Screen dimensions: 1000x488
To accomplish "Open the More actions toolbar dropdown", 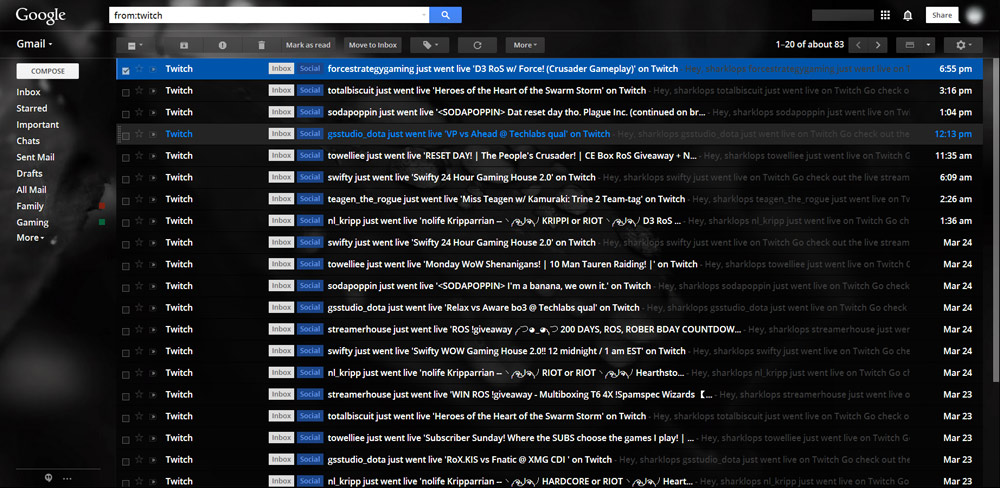I will click(525, 45).
